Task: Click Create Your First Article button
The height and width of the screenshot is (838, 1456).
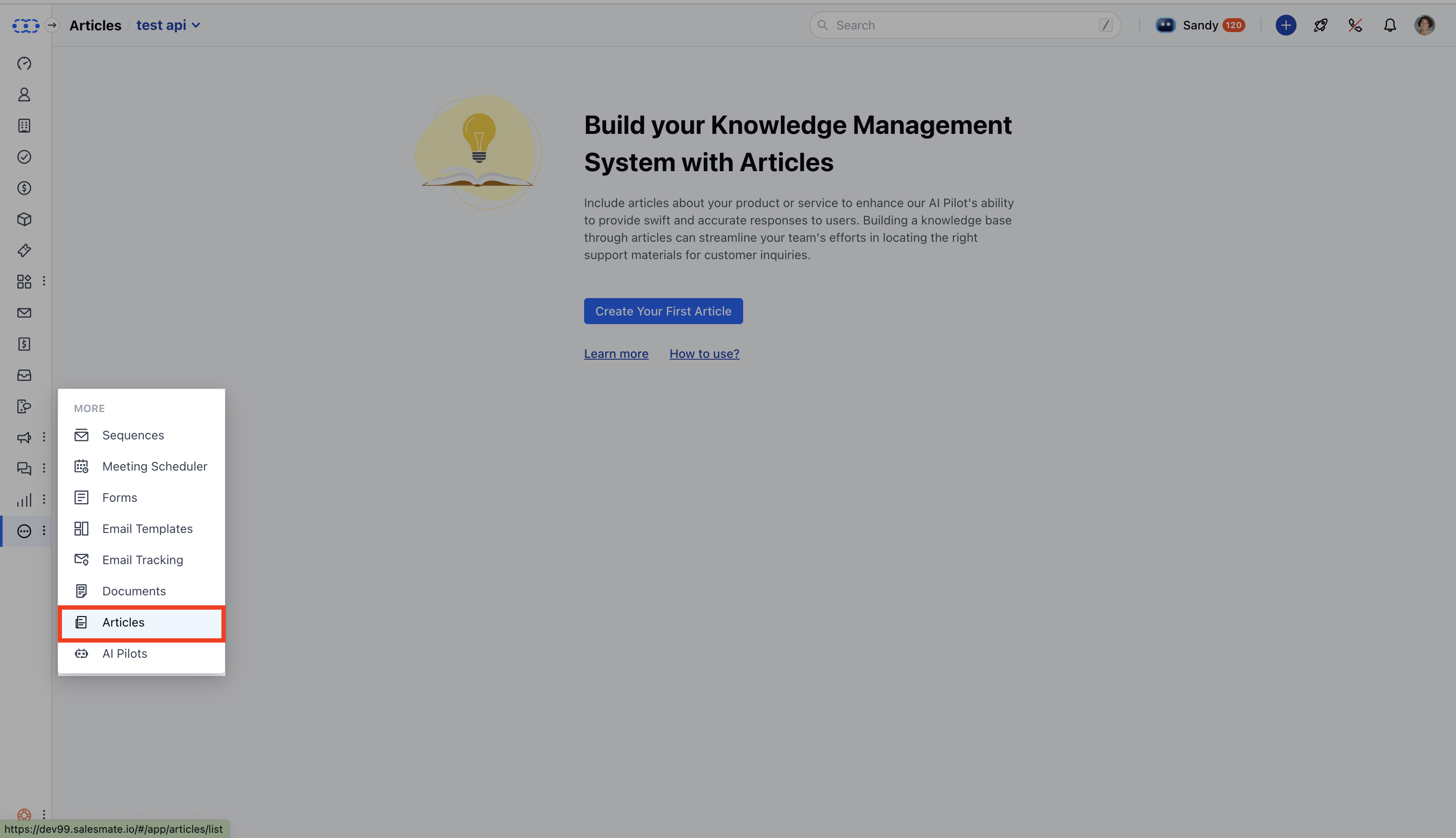Action: (x=663, y=311)
